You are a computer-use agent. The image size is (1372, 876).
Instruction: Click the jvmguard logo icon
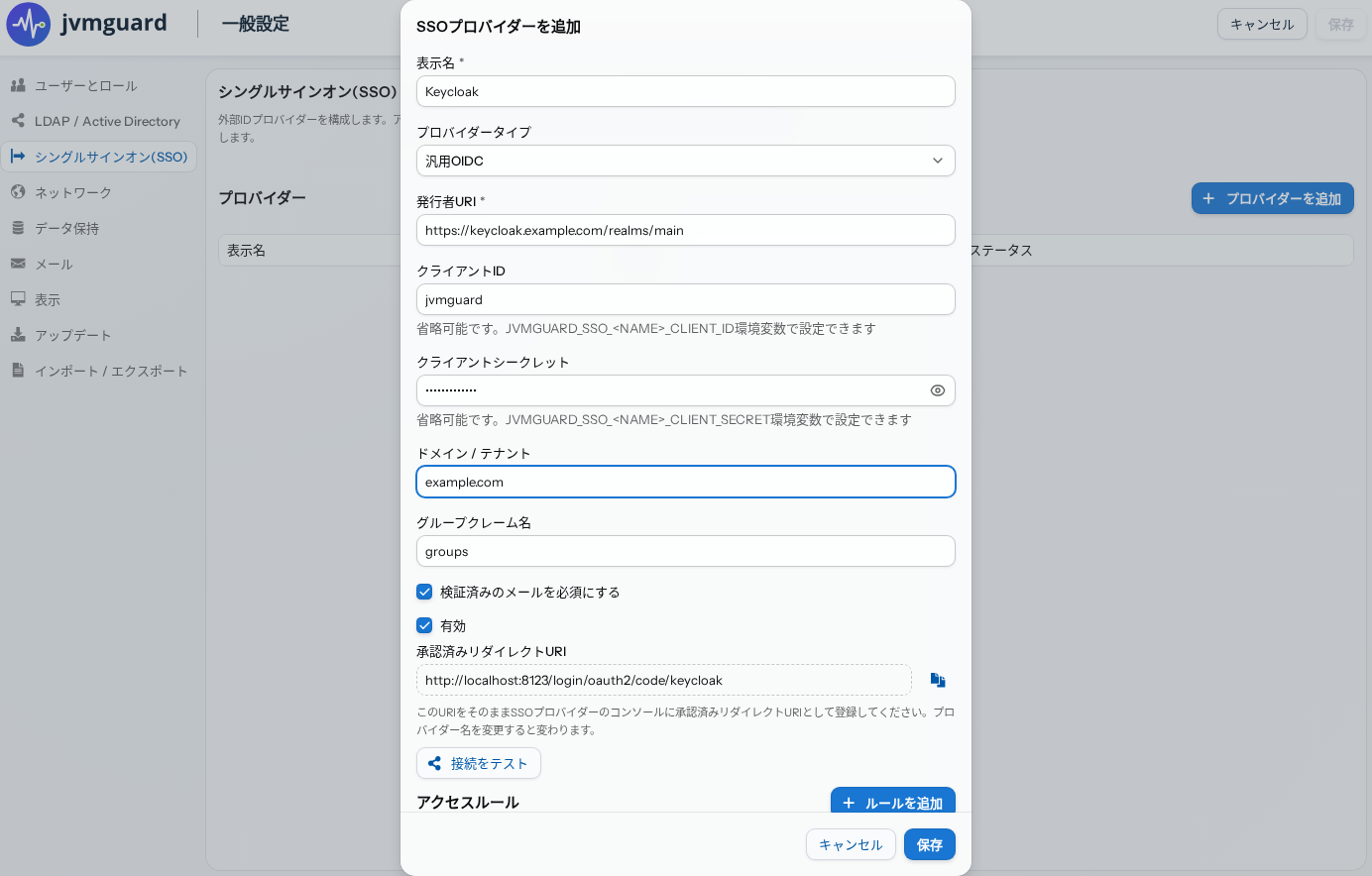coord(29,24)
